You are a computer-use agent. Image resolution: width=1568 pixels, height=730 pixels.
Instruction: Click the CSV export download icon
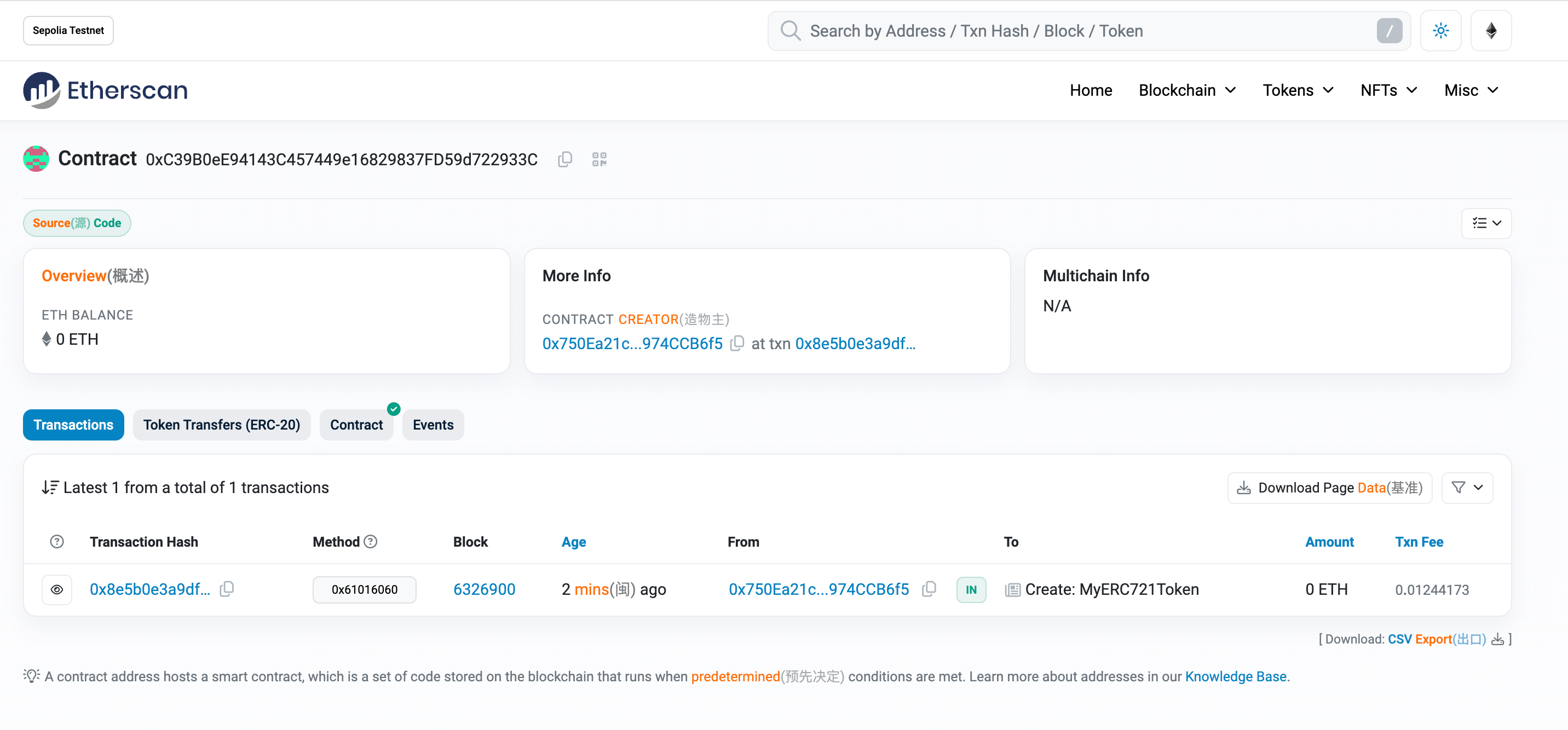point(1497,639)
